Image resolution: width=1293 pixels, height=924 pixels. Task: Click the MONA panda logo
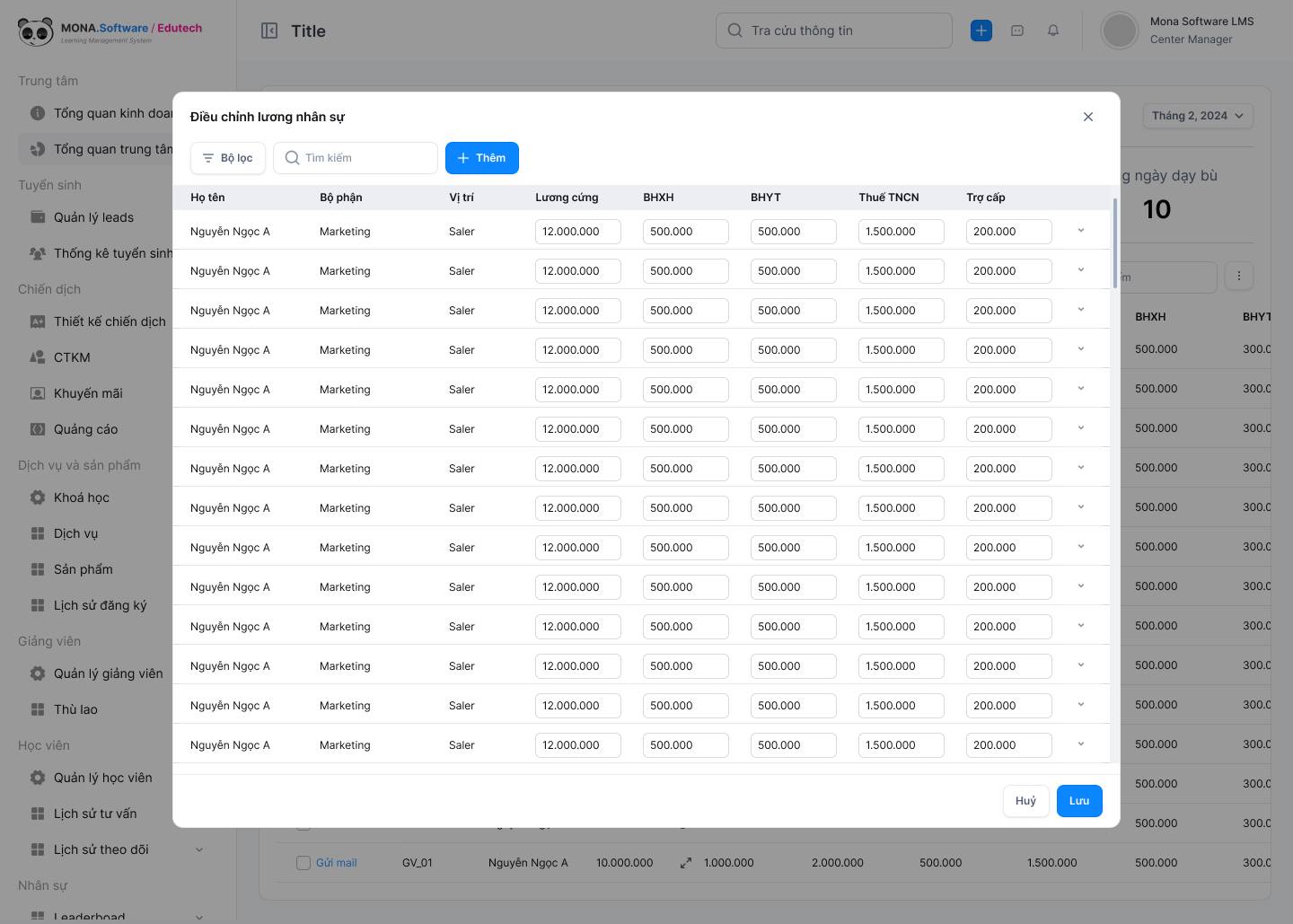(x=36, y=31)
